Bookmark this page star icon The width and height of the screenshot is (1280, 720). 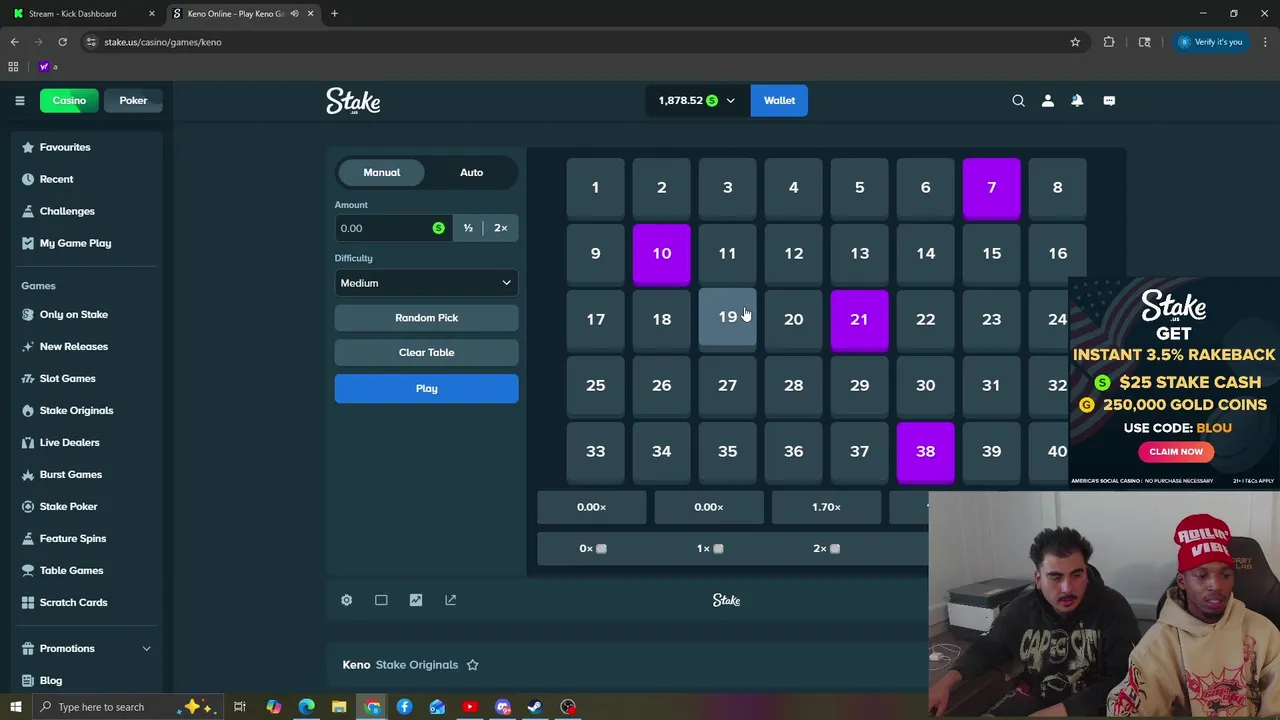[1075, 42]
